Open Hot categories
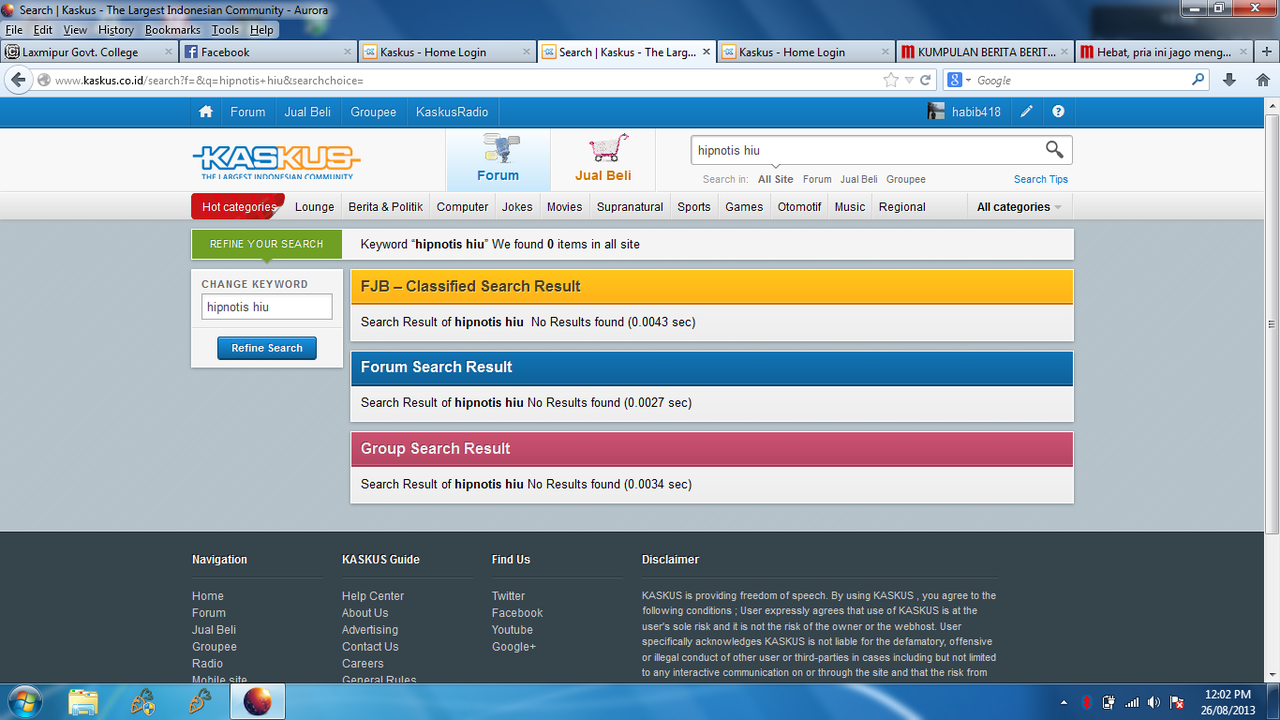Screen dimensions: 1280x720 pos(238,207)
